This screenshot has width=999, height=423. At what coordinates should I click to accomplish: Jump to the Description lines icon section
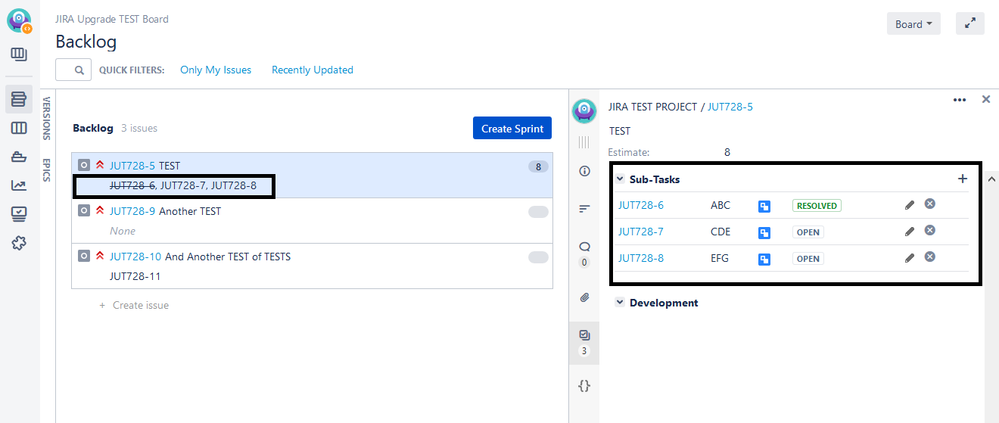pyautogui.click(x=584, y=209)
